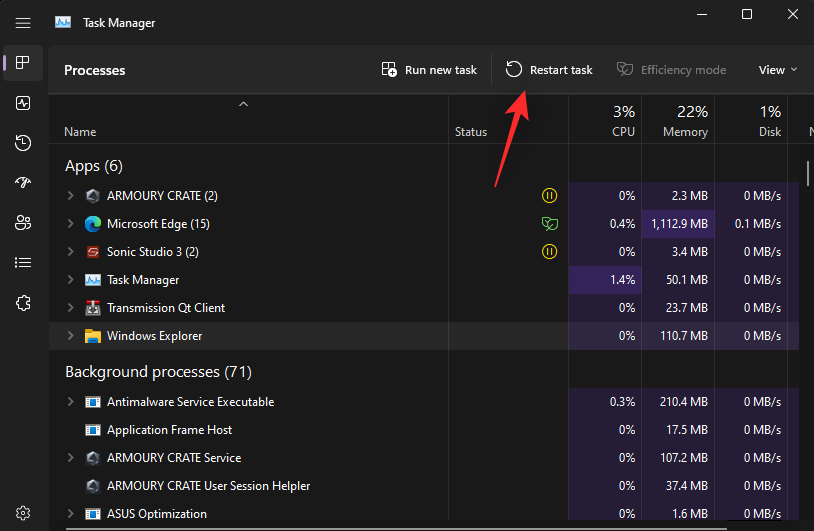Screen dimensions: 814x531
Task: Click the vertical scrollbar of process list
Action: [808, 172]
